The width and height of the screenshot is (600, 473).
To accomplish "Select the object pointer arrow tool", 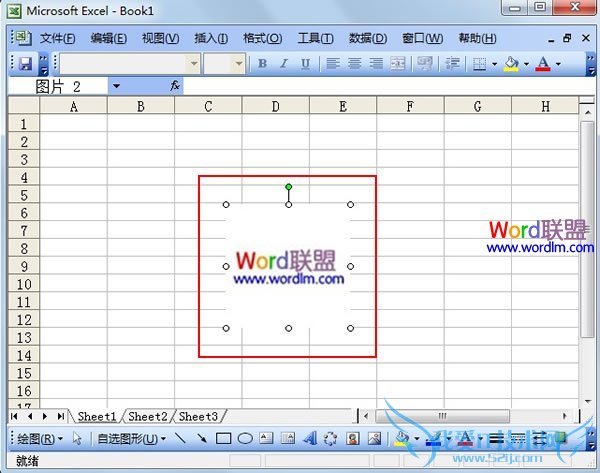I will point(77,439).
